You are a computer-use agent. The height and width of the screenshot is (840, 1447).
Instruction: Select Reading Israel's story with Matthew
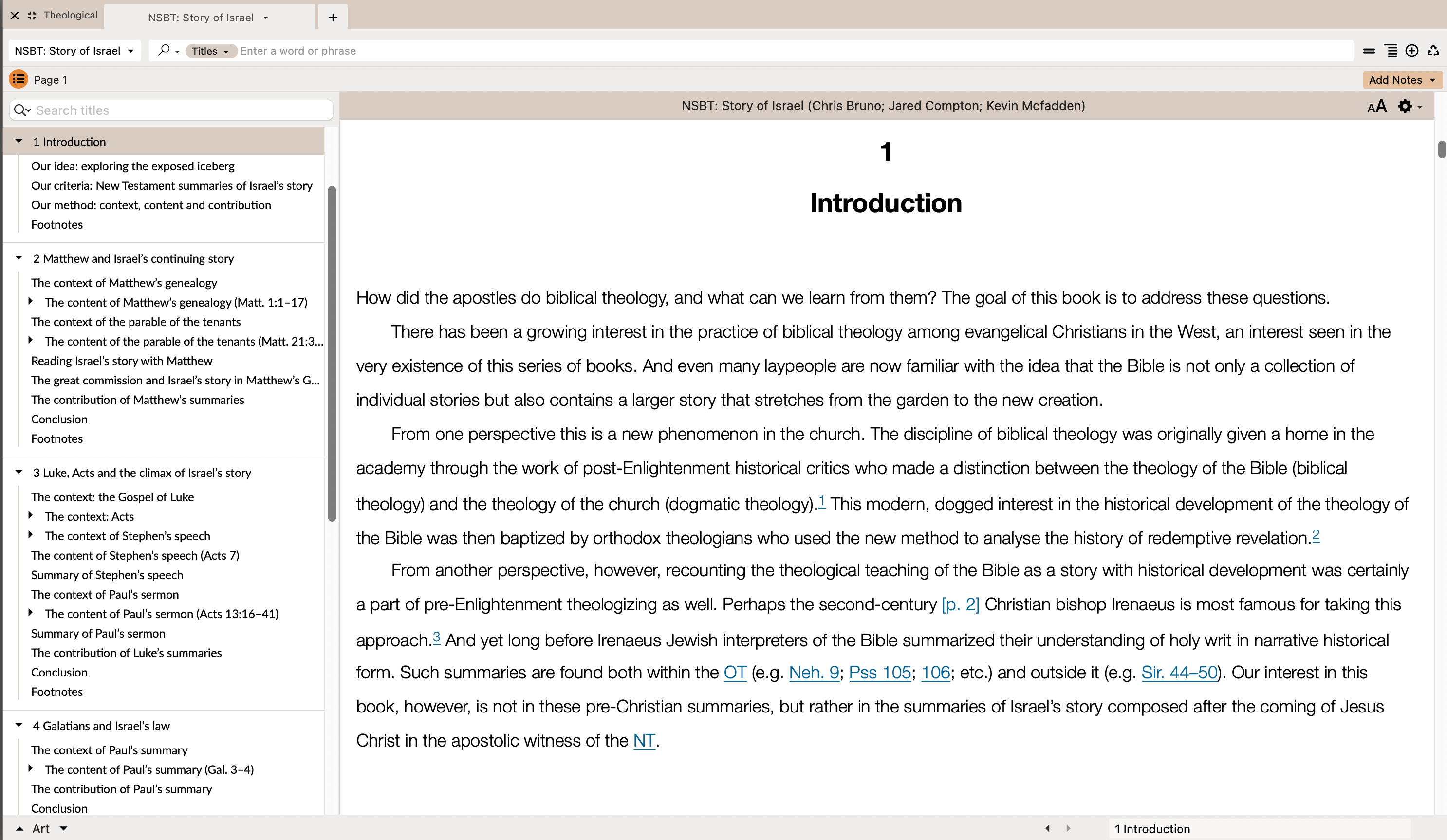point(122,361)
